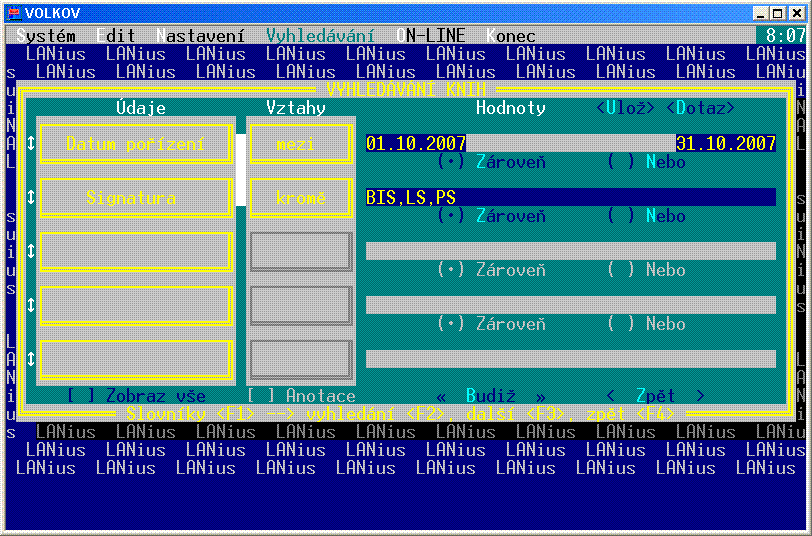Click the up-down arrow beside Datum pořízení
This screenshot has height=536, width=812.
31,143
